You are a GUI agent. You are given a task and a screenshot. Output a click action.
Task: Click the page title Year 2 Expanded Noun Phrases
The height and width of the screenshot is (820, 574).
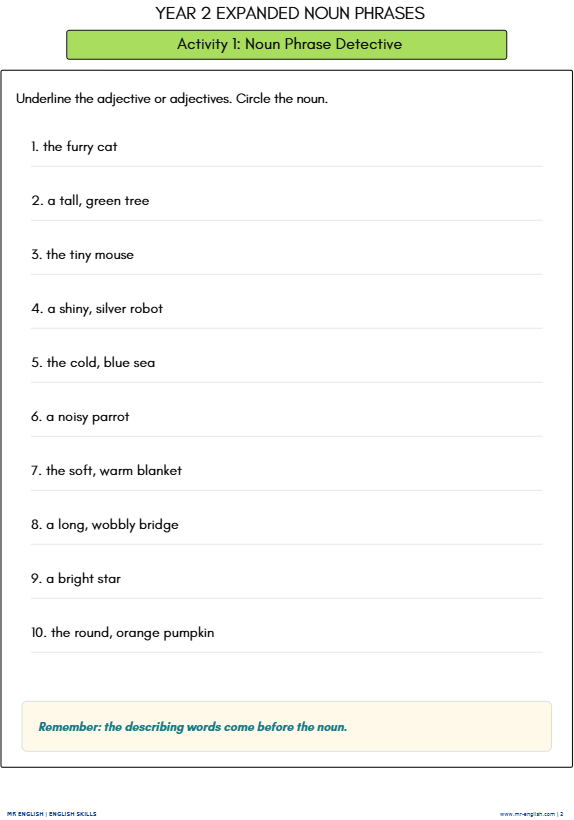pos(290,13)
